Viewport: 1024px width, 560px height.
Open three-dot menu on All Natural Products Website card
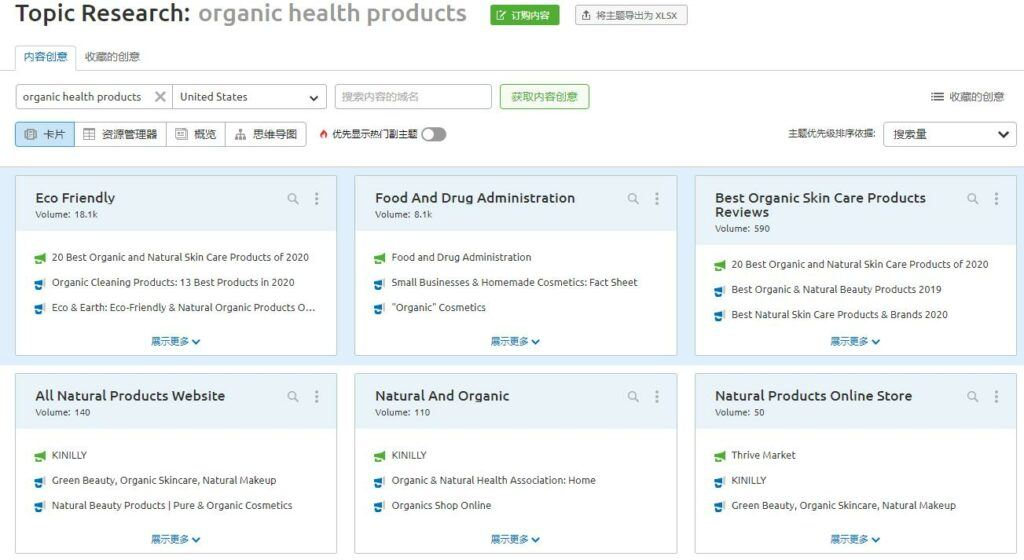pos(317,396)
